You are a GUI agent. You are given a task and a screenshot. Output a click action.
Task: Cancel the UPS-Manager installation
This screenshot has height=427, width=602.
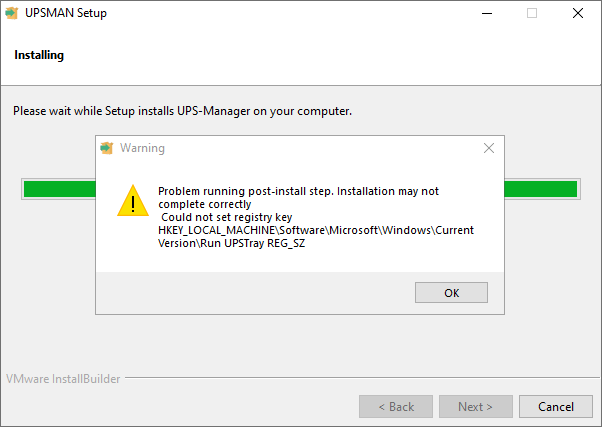[556, 406]
